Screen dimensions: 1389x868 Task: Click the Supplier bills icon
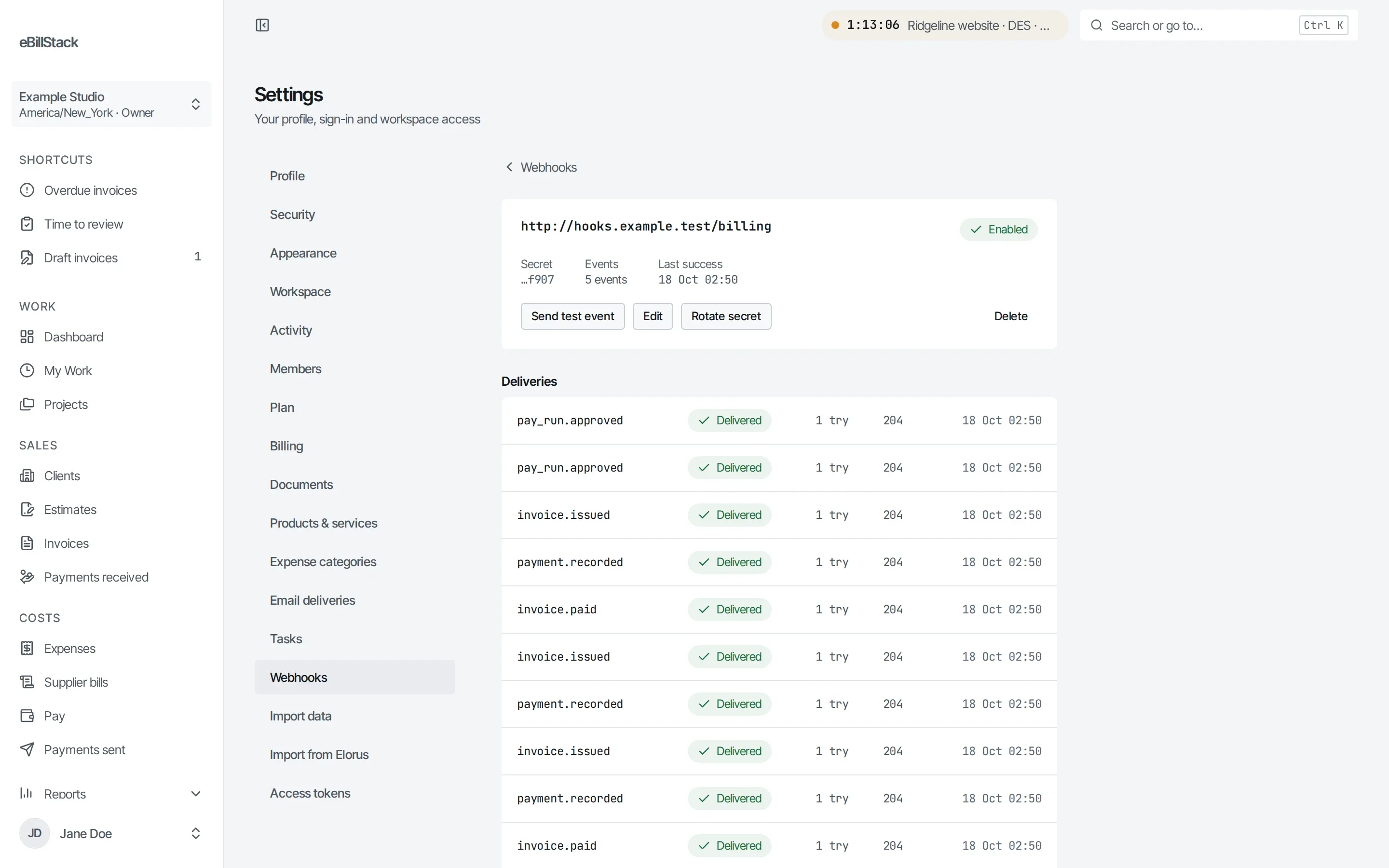pyautogui.click(x=27, y=682)
